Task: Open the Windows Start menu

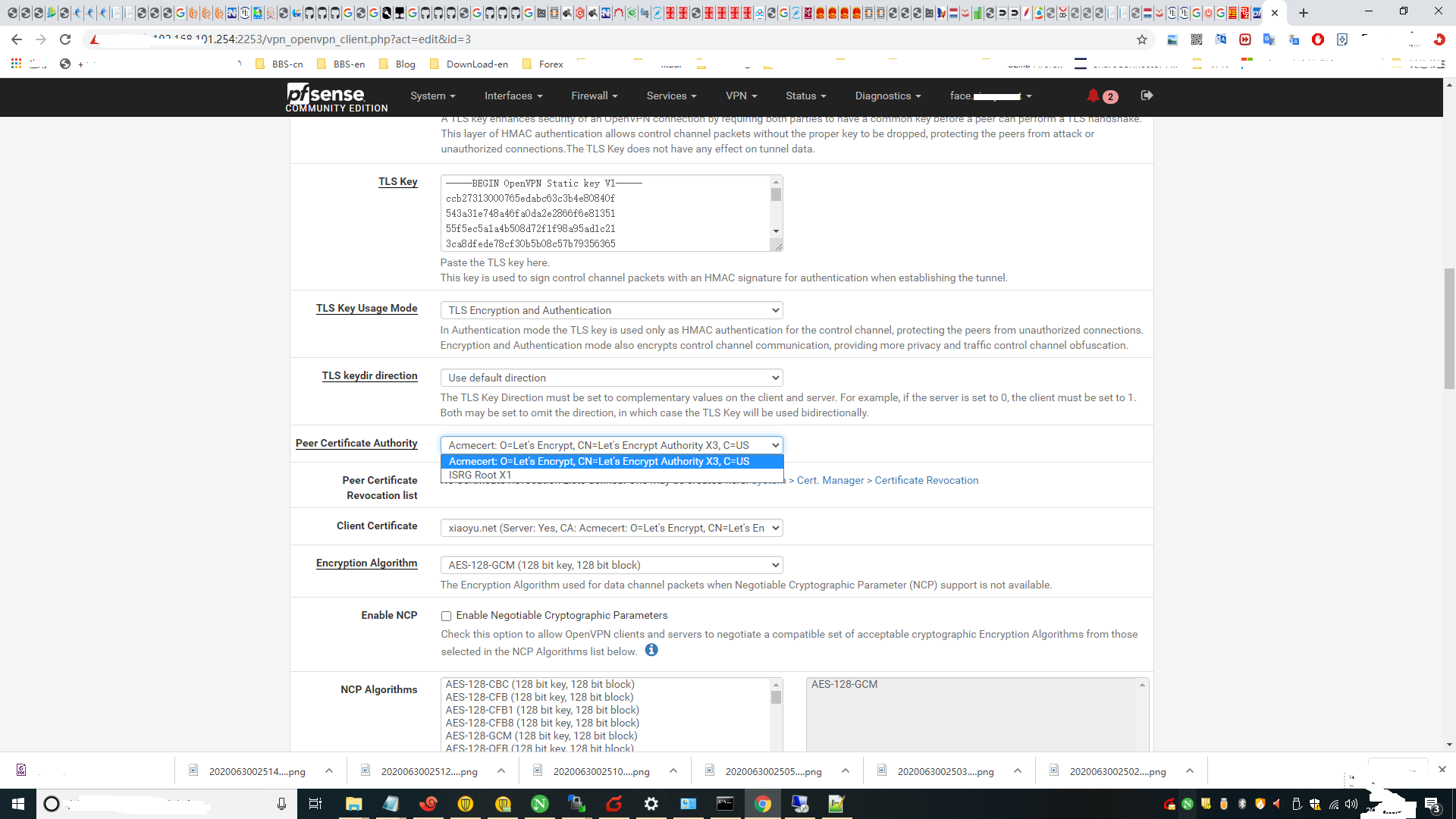Action: [x=18, y=804]
